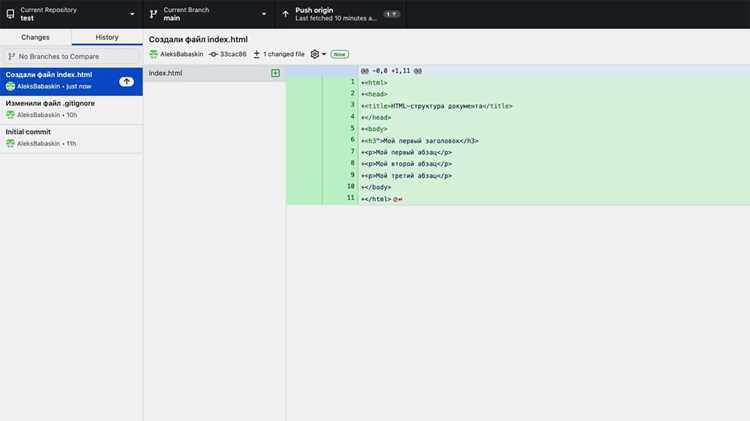Click the avatar on the .gitignore commit

tap(10, 115)
